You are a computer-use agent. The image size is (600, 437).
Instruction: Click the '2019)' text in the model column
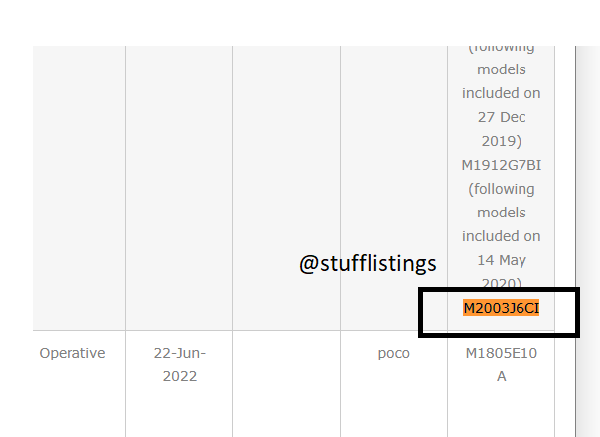pyautogui.click(x=501, y=141)
